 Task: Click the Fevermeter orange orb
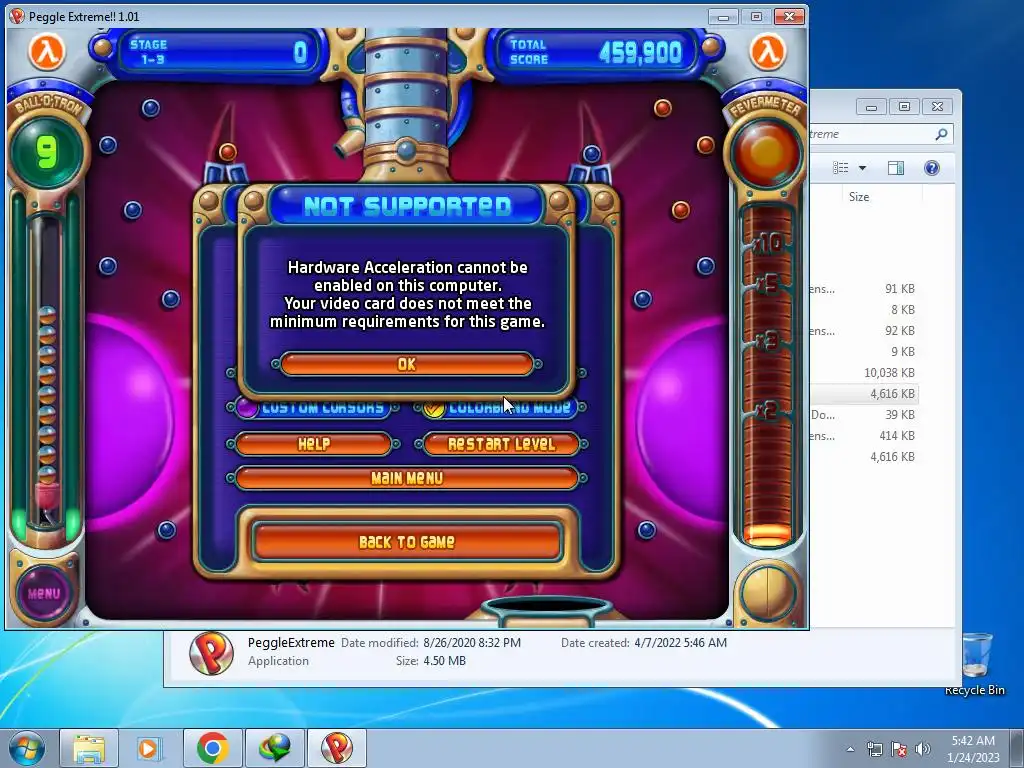[x=766, y=153]
